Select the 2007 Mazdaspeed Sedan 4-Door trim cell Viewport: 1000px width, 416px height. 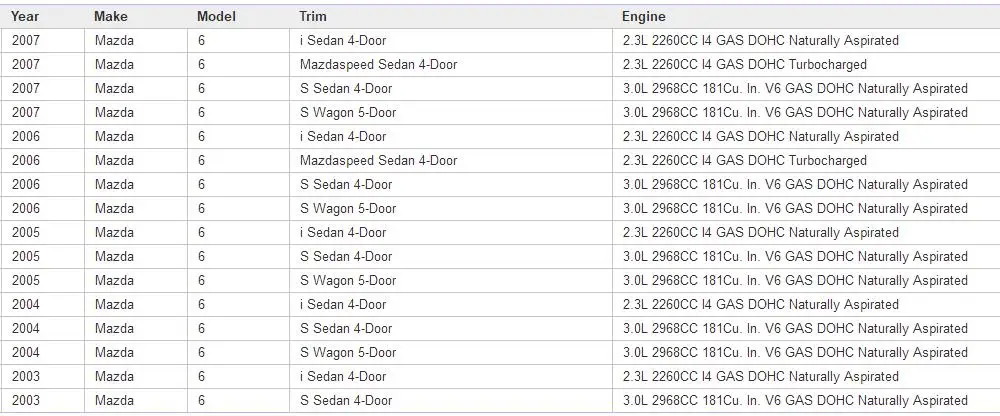tap(450, 65)
